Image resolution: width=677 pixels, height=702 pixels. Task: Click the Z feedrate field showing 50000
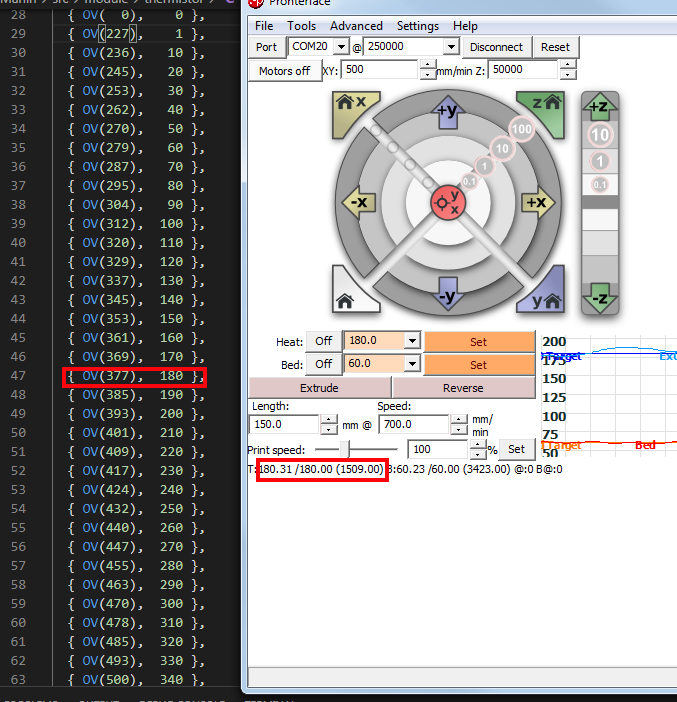click(523, 69)
